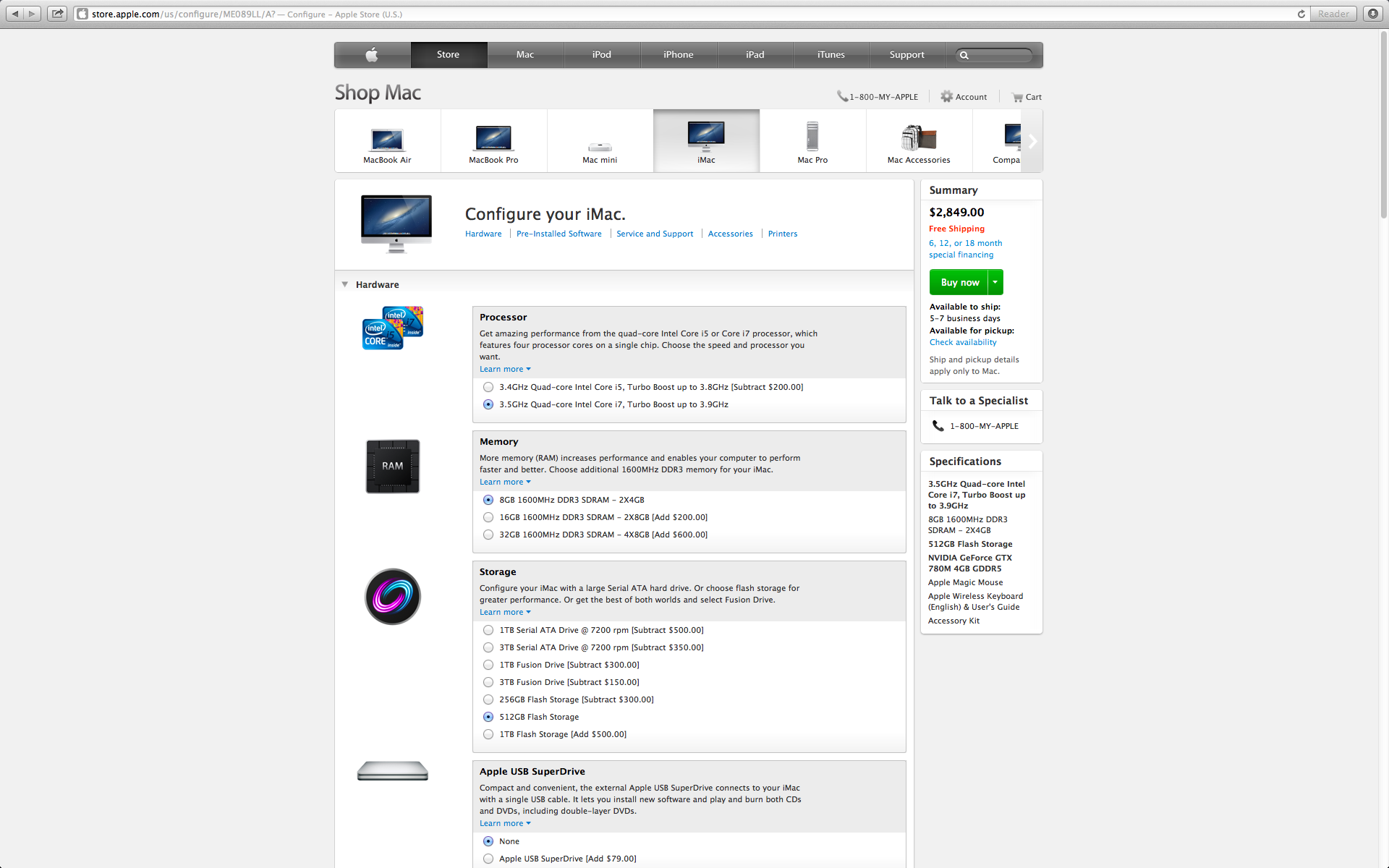Collapse the Hardware section triangle

point(345,284)
